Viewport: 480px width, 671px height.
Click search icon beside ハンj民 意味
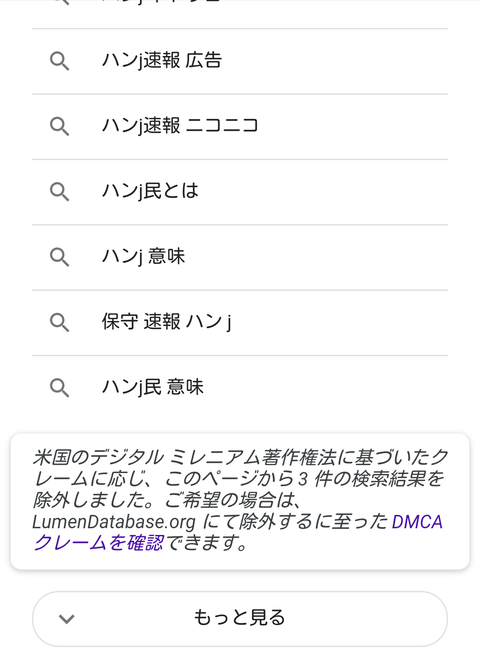[x=59, y=388]
